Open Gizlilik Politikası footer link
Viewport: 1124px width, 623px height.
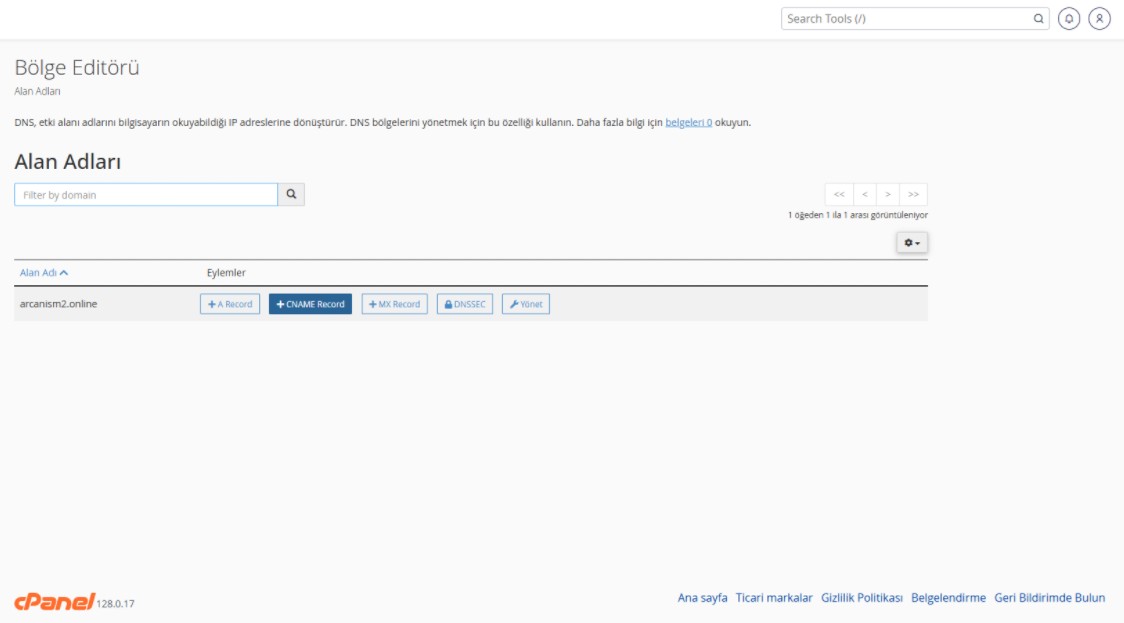pos(861,598)
